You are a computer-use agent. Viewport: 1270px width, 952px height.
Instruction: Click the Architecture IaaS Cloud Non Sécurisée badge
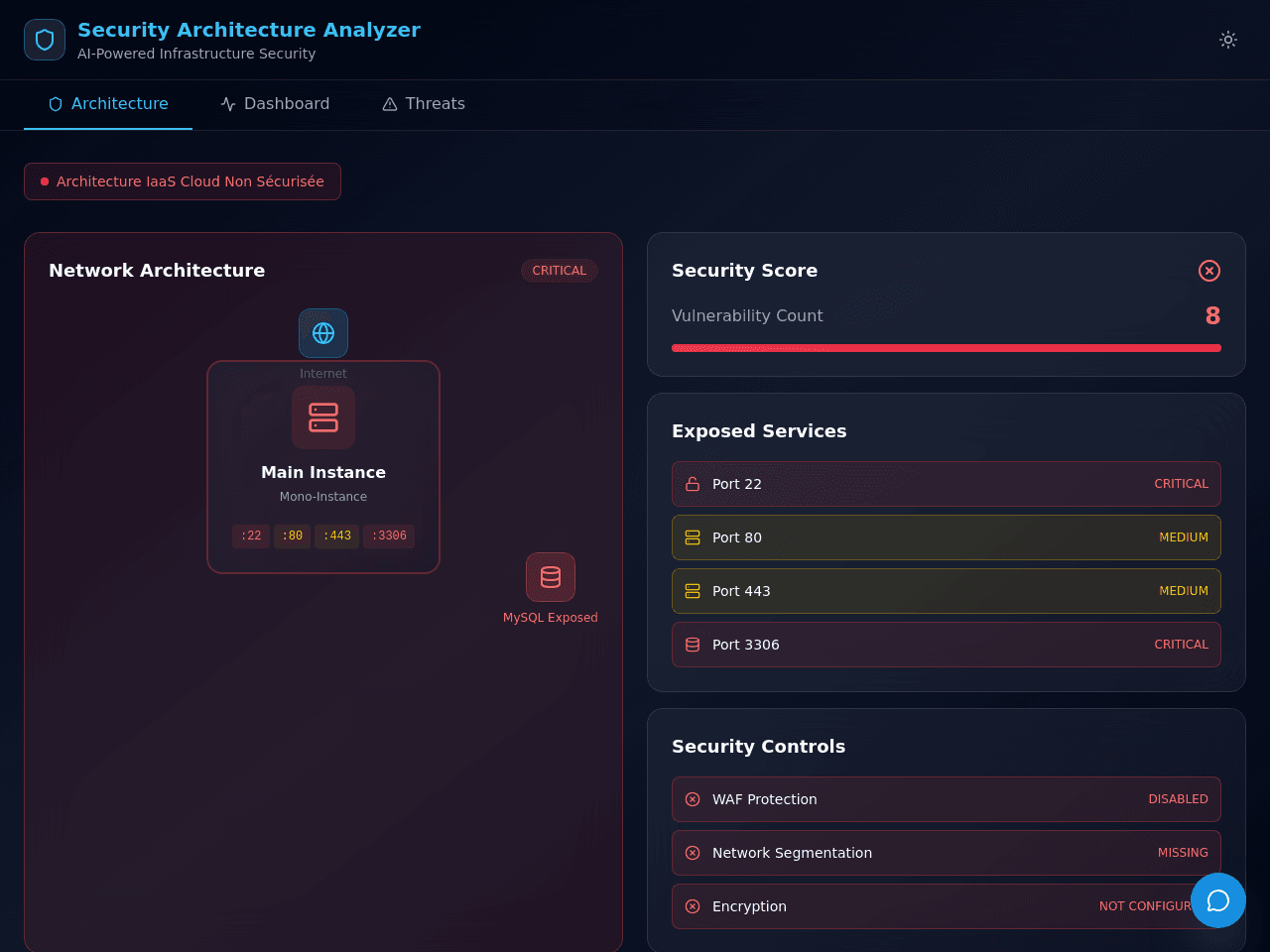click(183, 181)
